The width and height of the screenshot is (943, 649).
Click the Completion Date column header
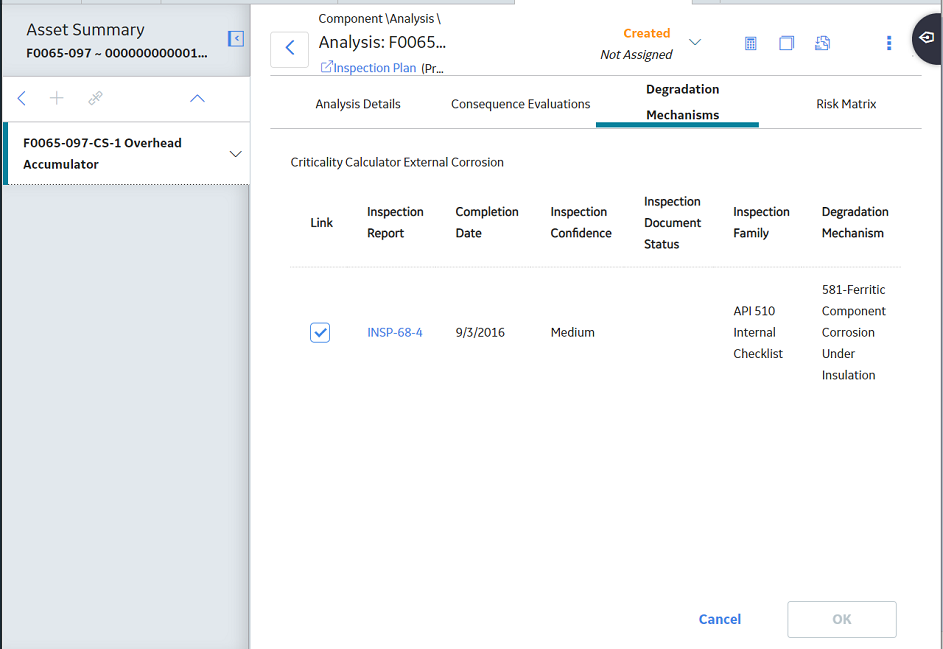(x=487, y=223)
